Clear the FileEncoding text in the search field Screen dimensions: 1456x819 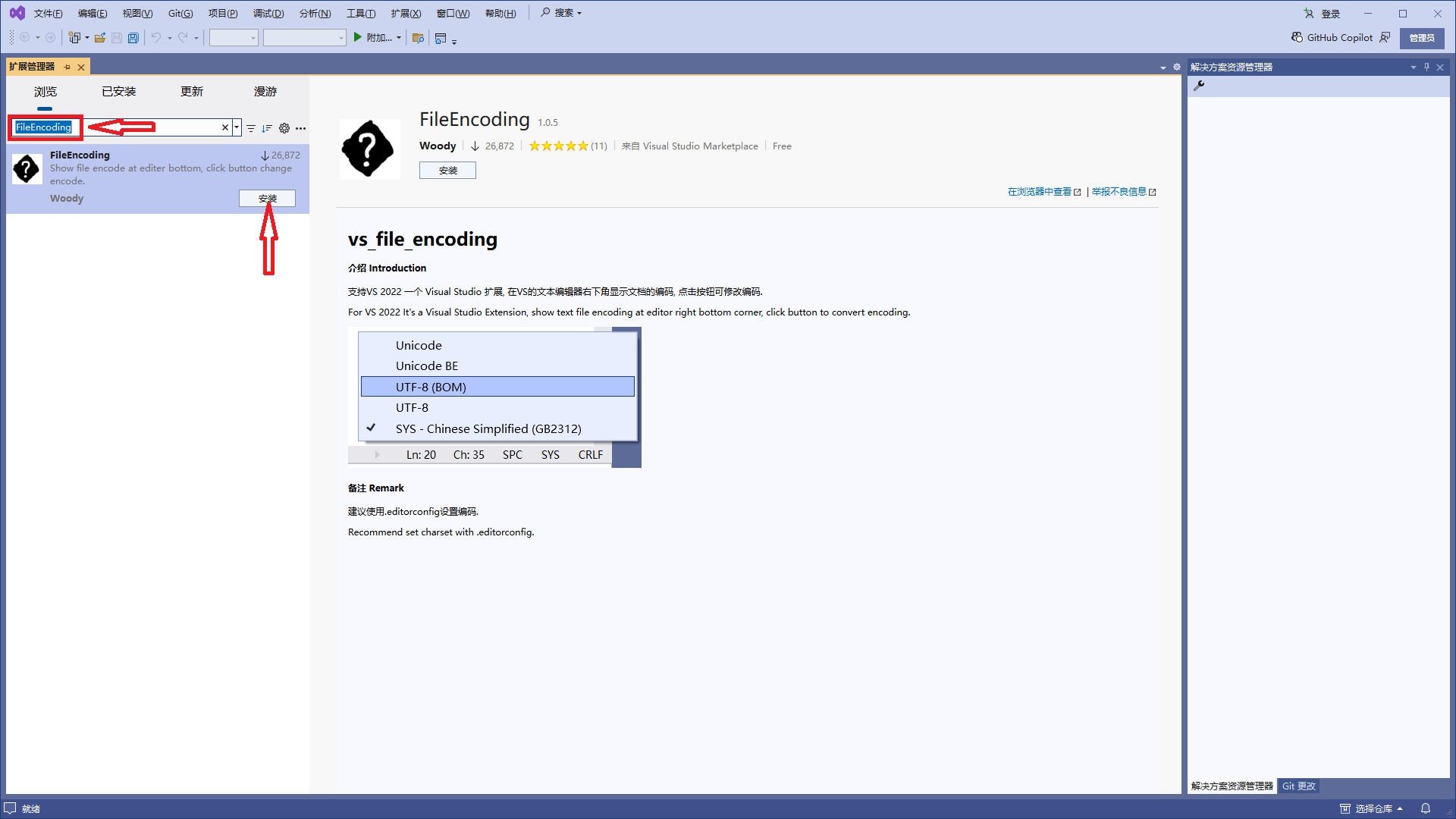click(224, 127)
